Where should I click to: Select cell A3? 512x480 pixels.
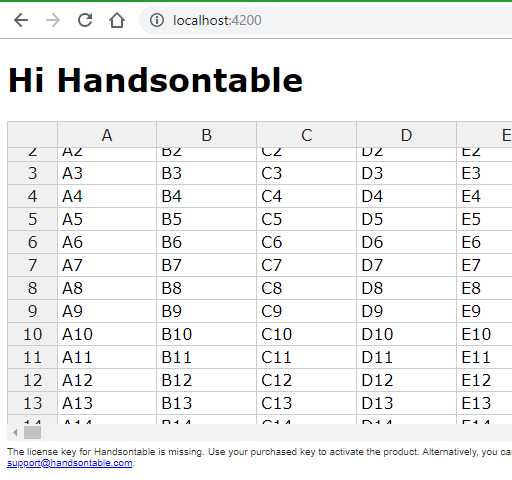tap(107, 173)
